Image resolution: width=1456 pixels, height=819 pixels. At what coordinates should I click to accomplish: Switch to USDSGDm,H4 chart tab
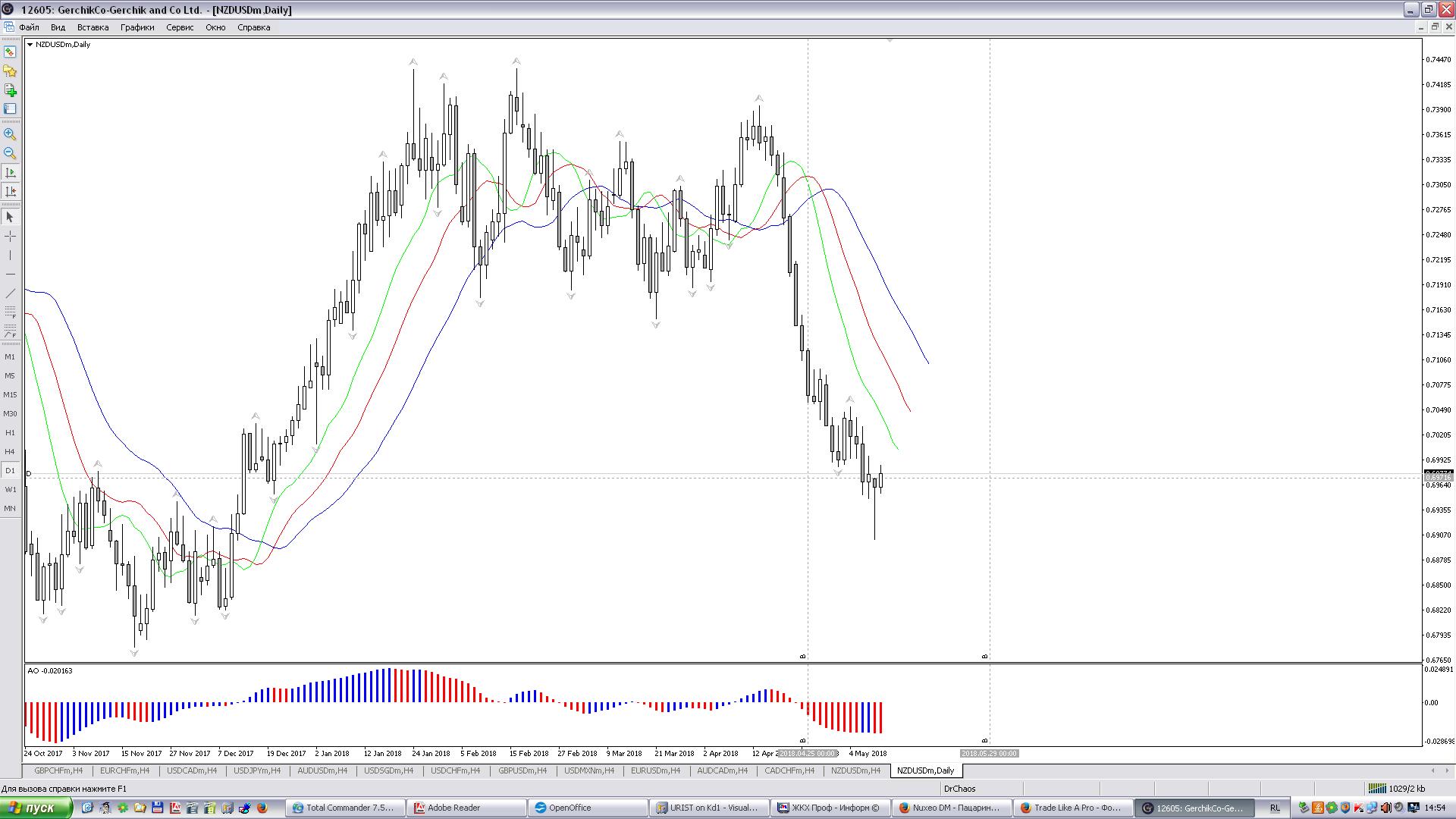click(388, 770)
